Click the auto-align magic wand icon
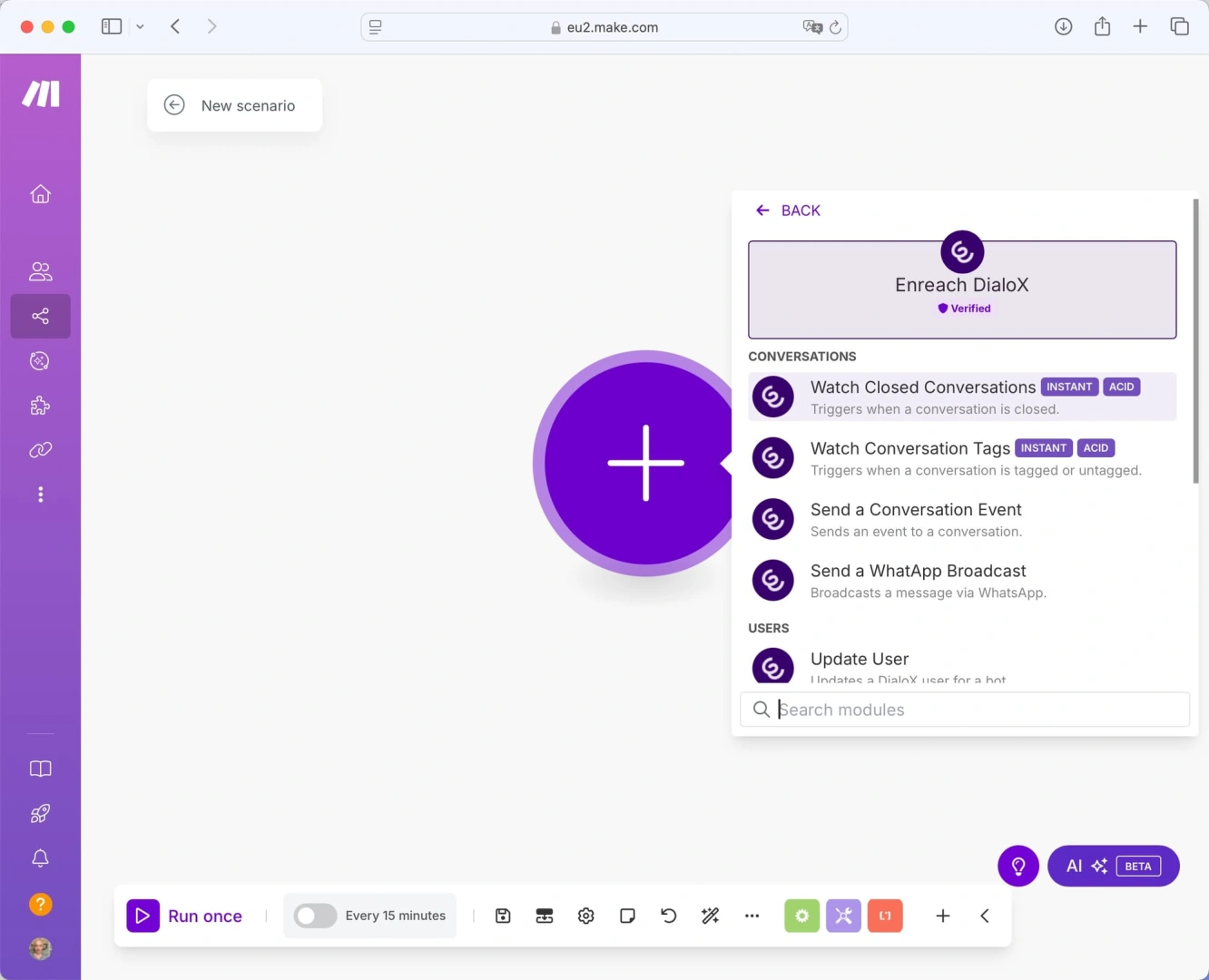1209x980 pixels. (x=710, y=916)
